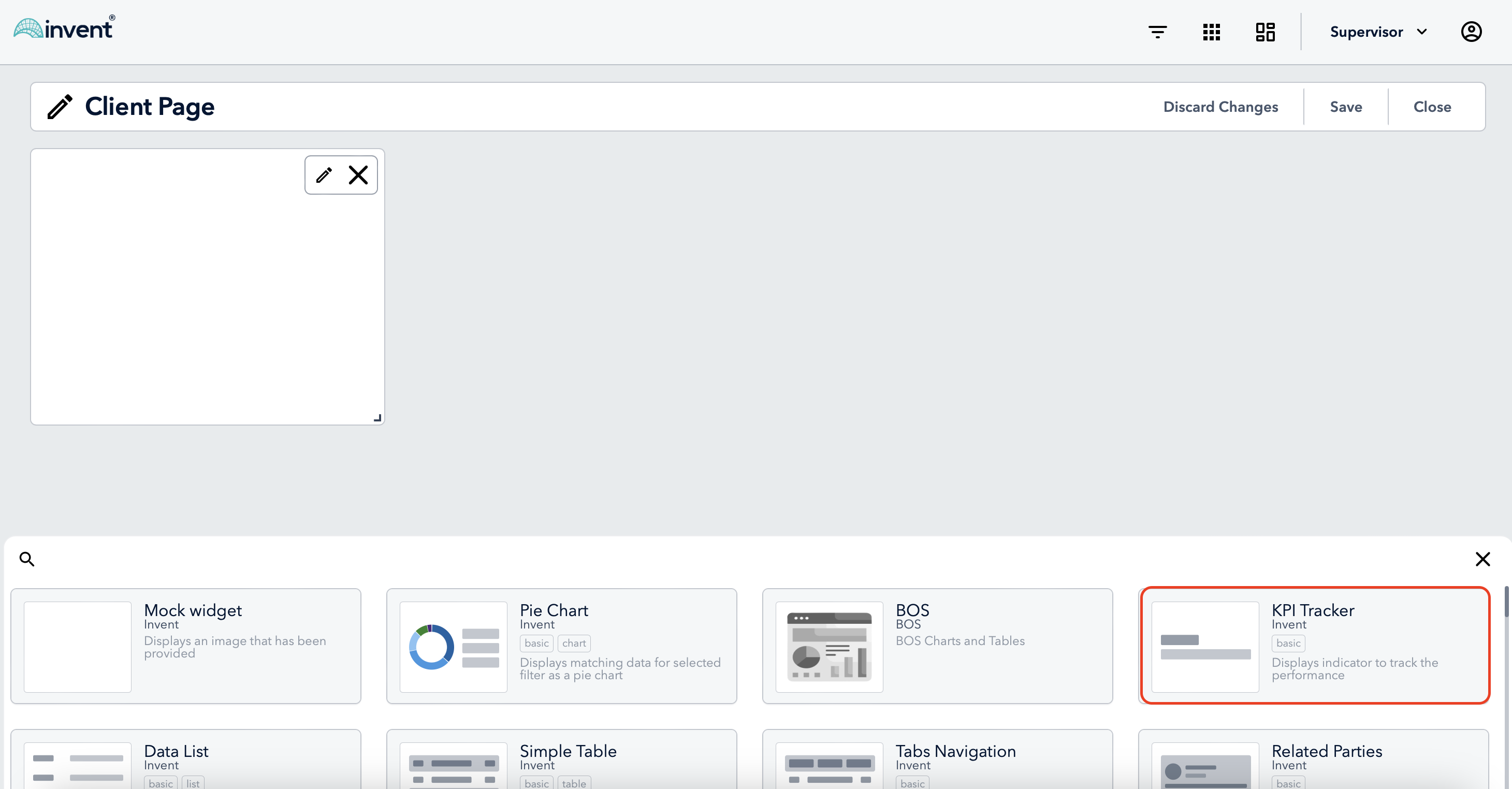Click the 'table' tag on Simple Table

[x=574, y=783]
